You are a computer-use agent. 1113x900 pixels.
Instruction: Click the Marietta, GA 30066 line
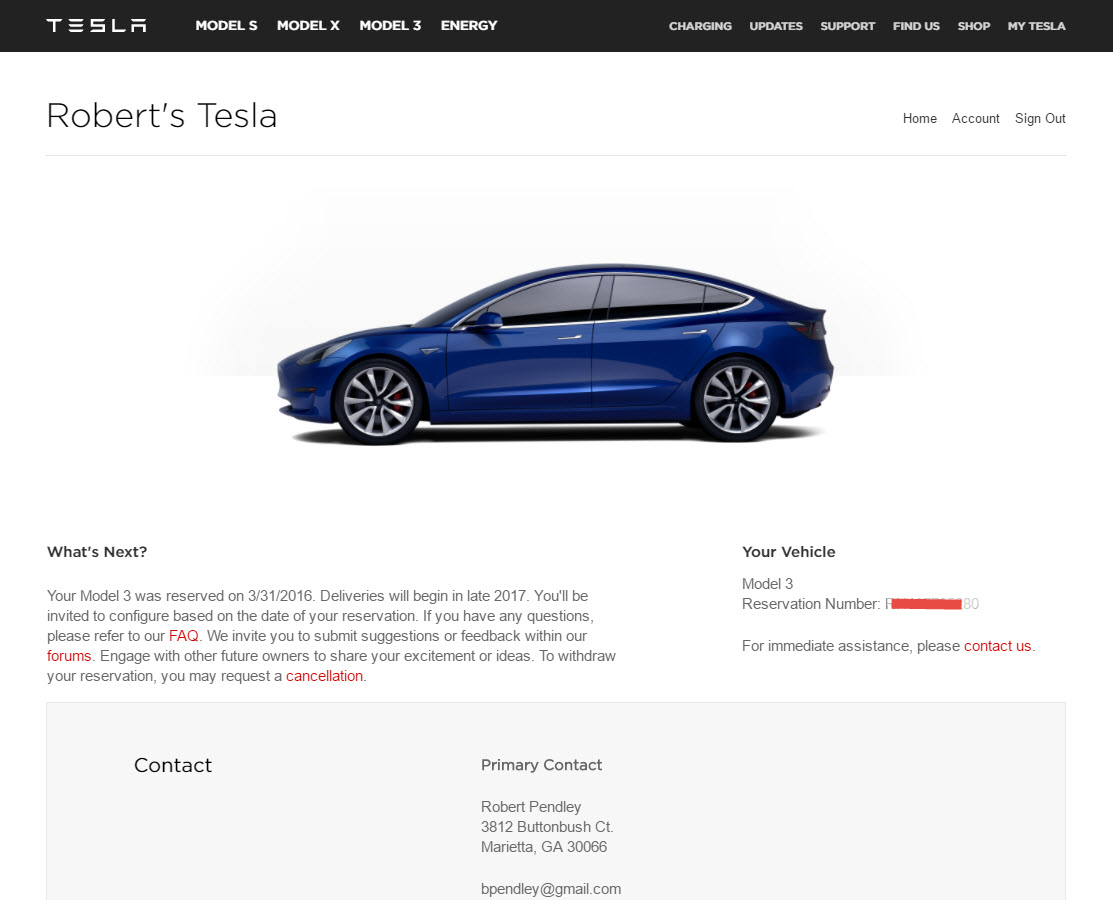pyautogui.click(x=544, y=847)
